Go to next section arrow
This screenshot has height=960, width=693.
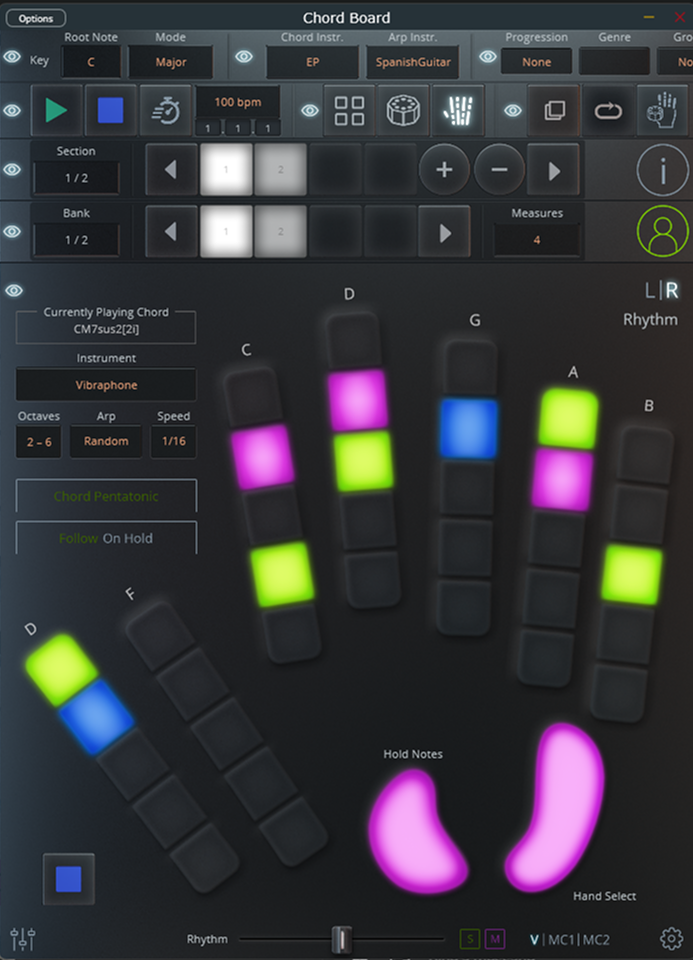pyautogui.click(x=553, y=170)
